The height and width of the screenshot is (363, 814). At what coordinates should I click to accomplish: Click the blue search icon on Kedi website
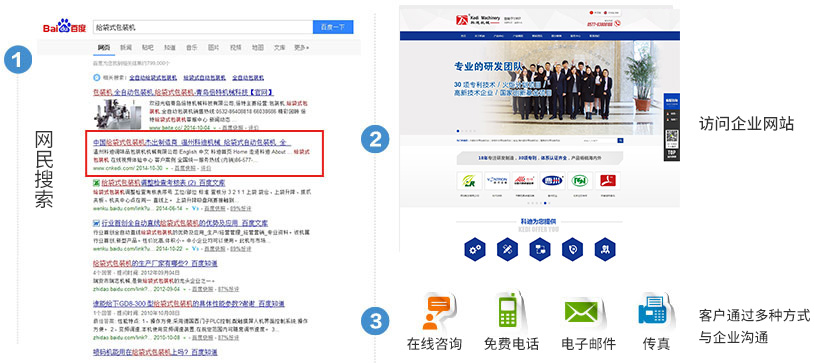coord(620,140)
